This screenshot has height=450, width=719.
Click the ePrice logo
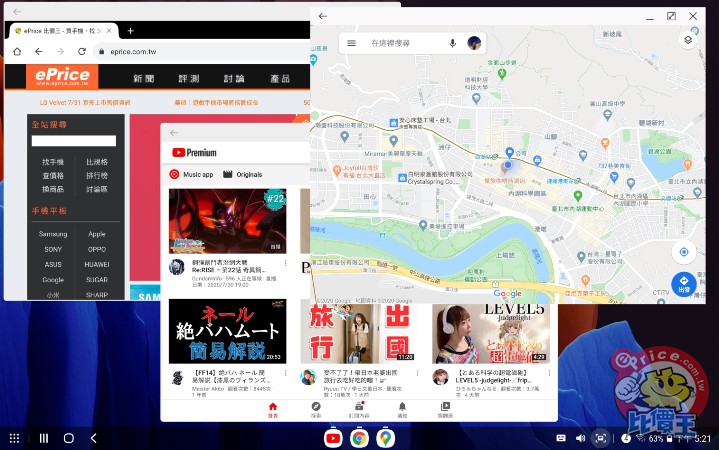[62, 76]
